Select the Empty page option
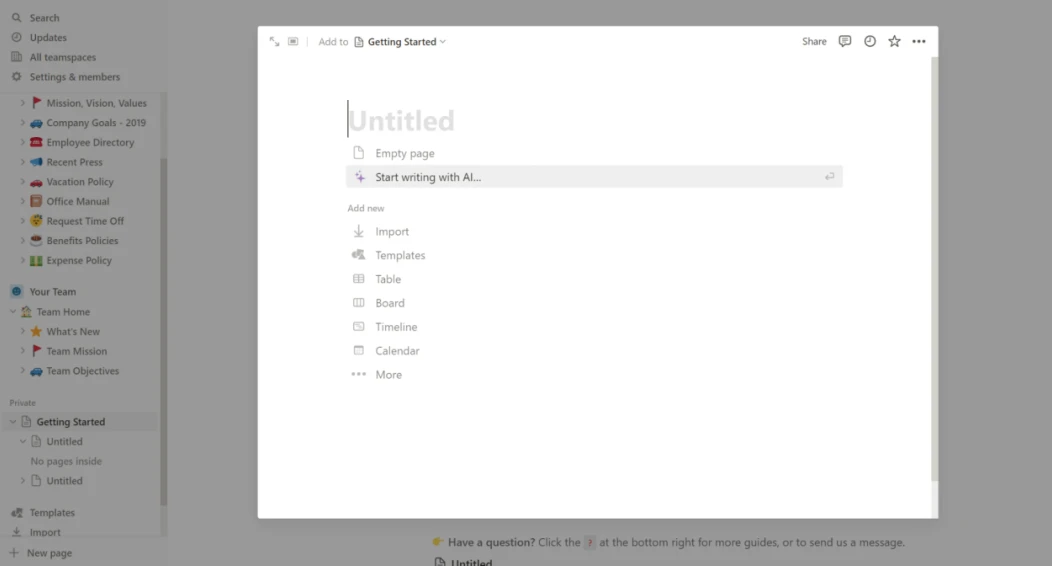 coord(405,153)
